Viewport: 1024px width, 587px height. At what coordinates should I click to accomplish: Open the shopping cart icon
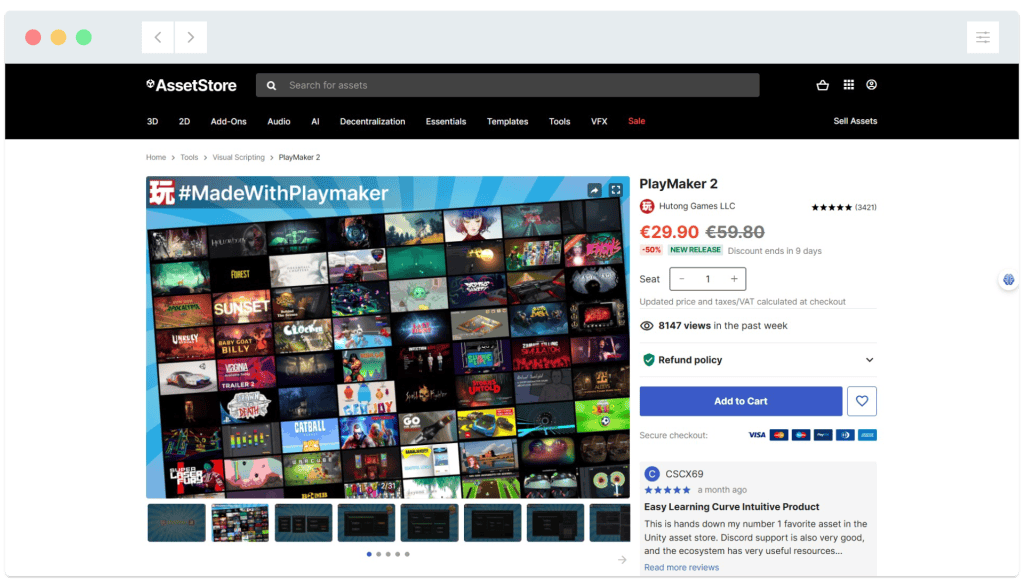(822, 85)
